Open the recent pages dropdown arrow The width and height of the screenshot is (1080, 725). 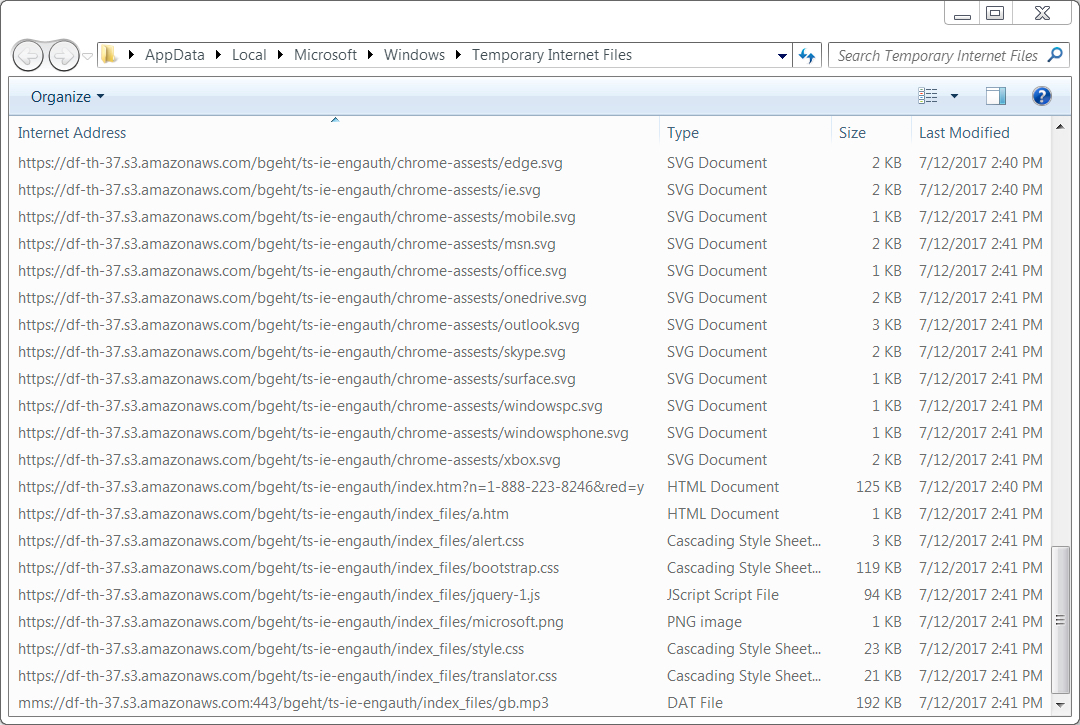pyautogui.click(x=87, y=56)
